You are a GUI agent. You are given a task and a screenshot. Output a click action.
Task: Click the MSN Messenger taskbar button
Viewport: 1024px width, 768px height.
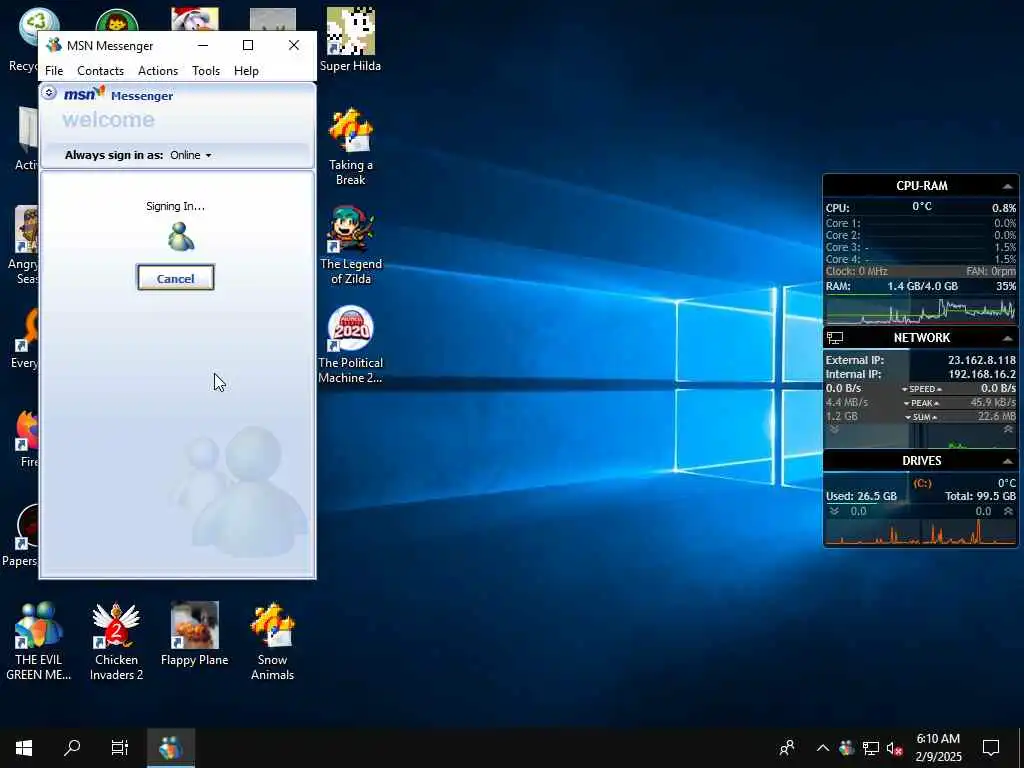click(170, 748)
